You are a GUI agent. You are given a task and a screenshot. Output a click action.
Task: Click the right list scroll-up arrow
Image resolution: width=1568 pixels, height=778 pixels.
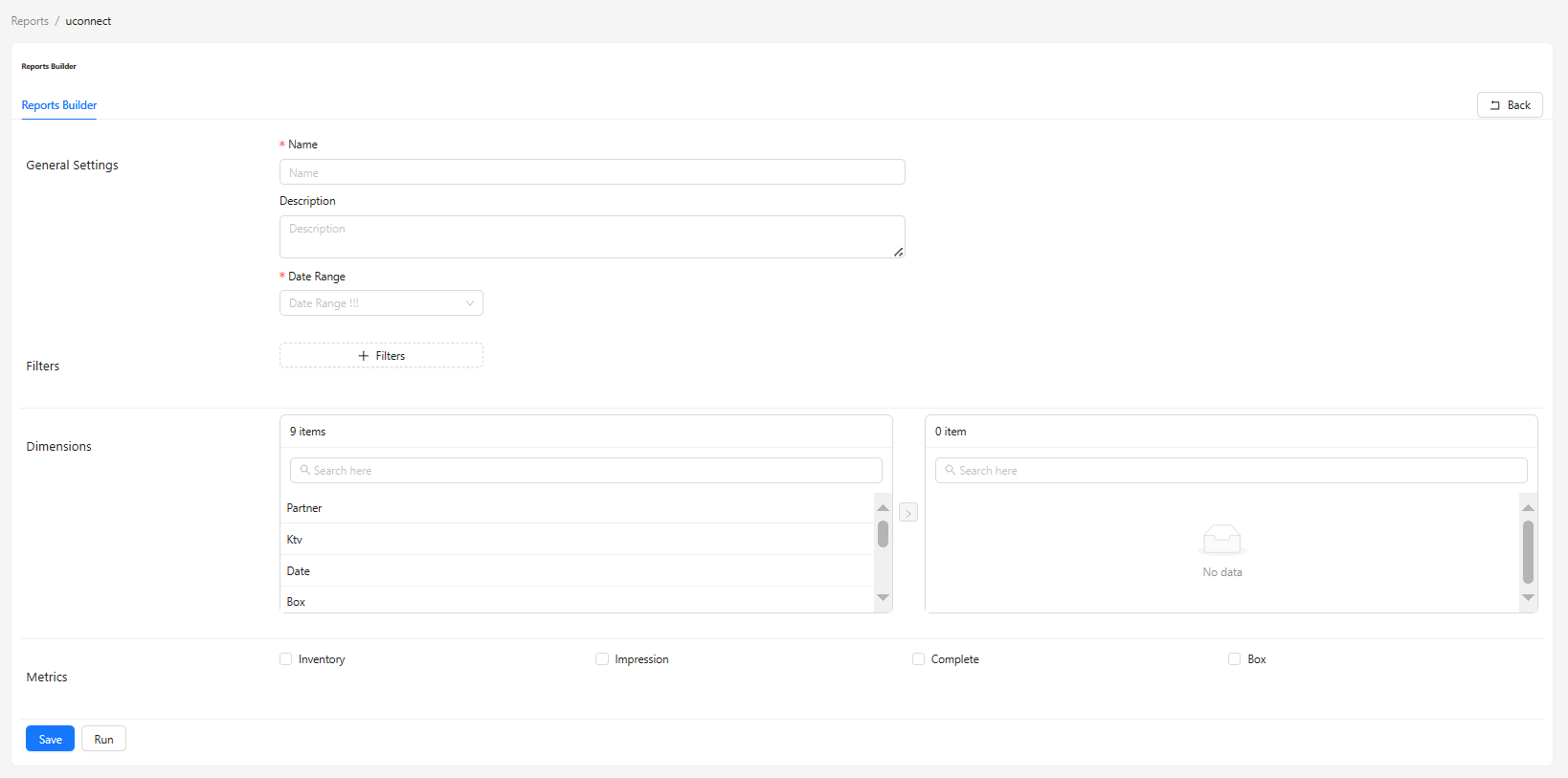(1528, 507)
